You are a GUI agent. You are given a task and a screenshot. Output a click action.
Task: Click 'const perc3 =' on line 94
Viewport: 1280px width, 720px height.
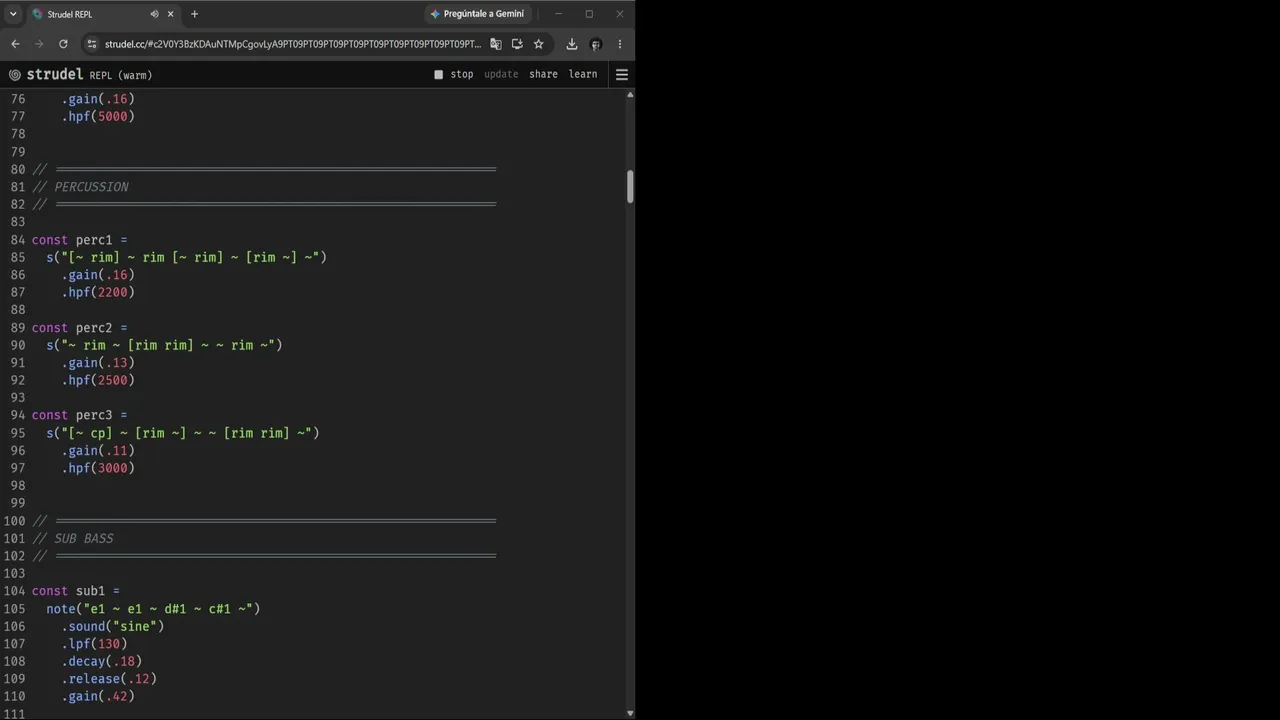79,415
